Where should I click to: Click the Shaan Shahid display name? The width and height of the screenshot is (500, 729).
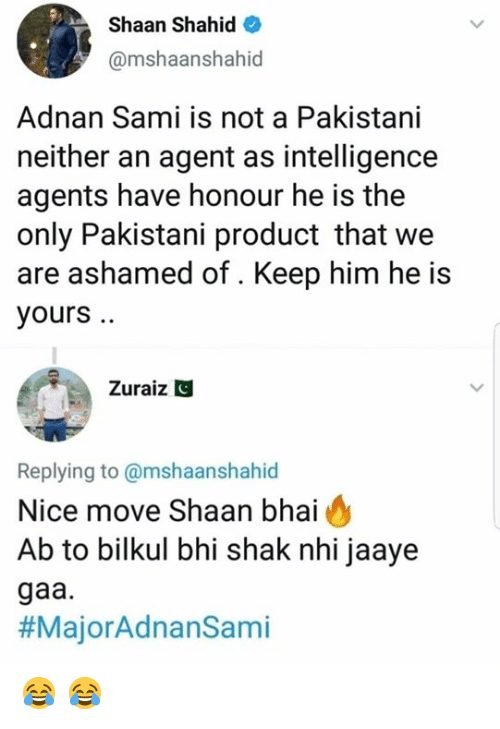pos(172,25)
